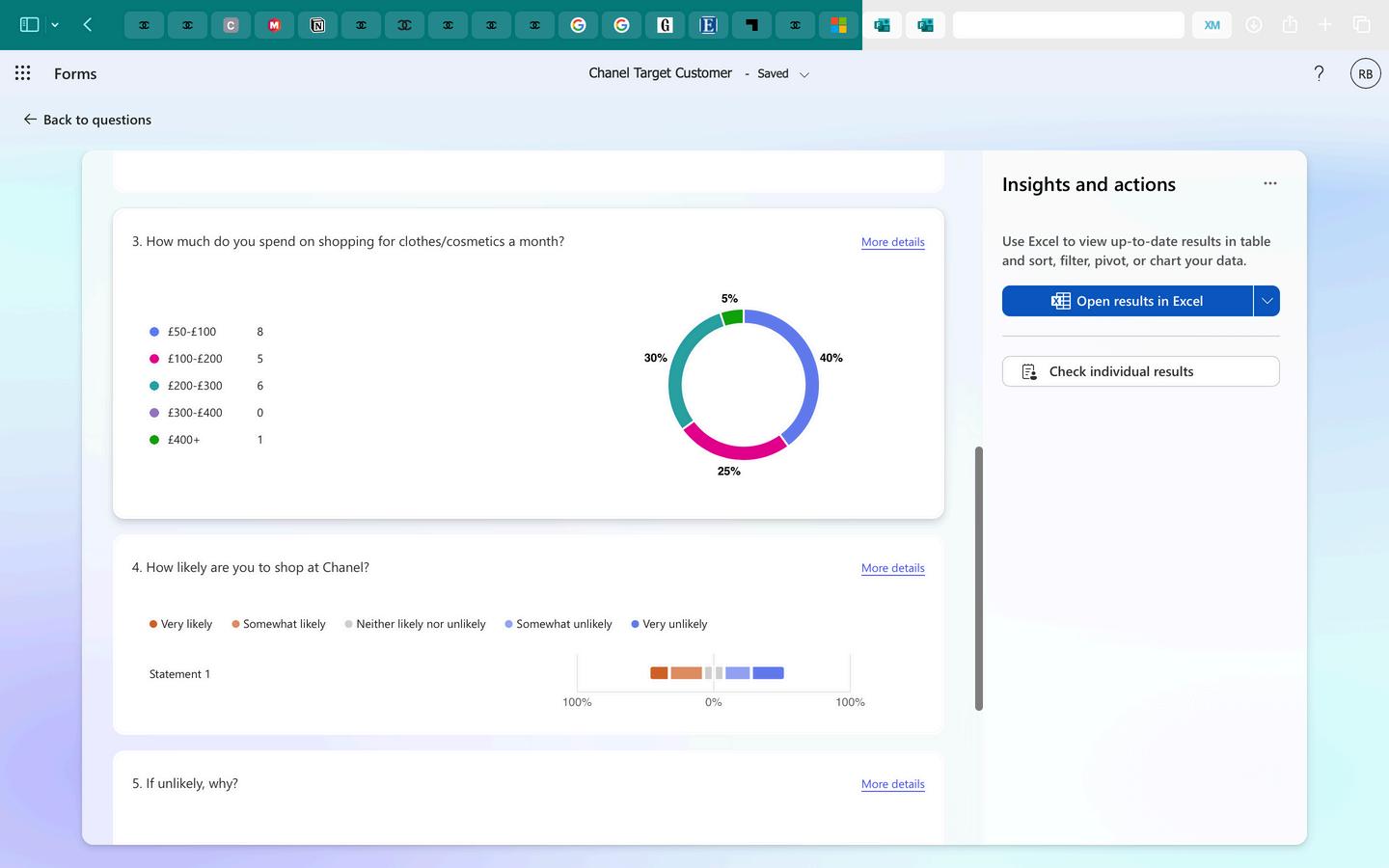
Task: Click the 5% green donut segment
Action: [x=732, y=316]
